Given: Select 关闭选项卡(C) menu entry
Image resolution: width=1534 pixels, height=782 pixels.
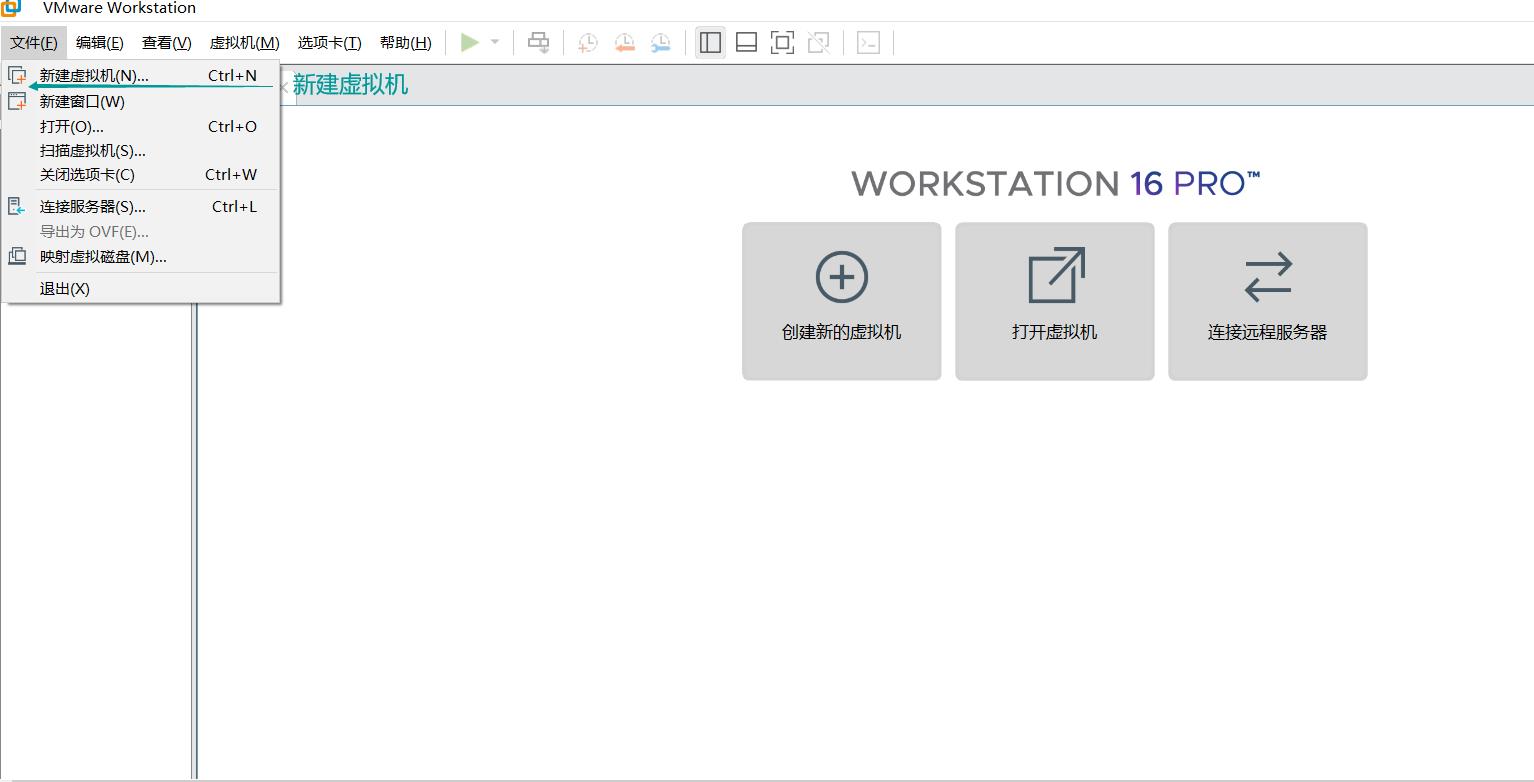Looking at the screenshot, I should [x=141, y=174].
